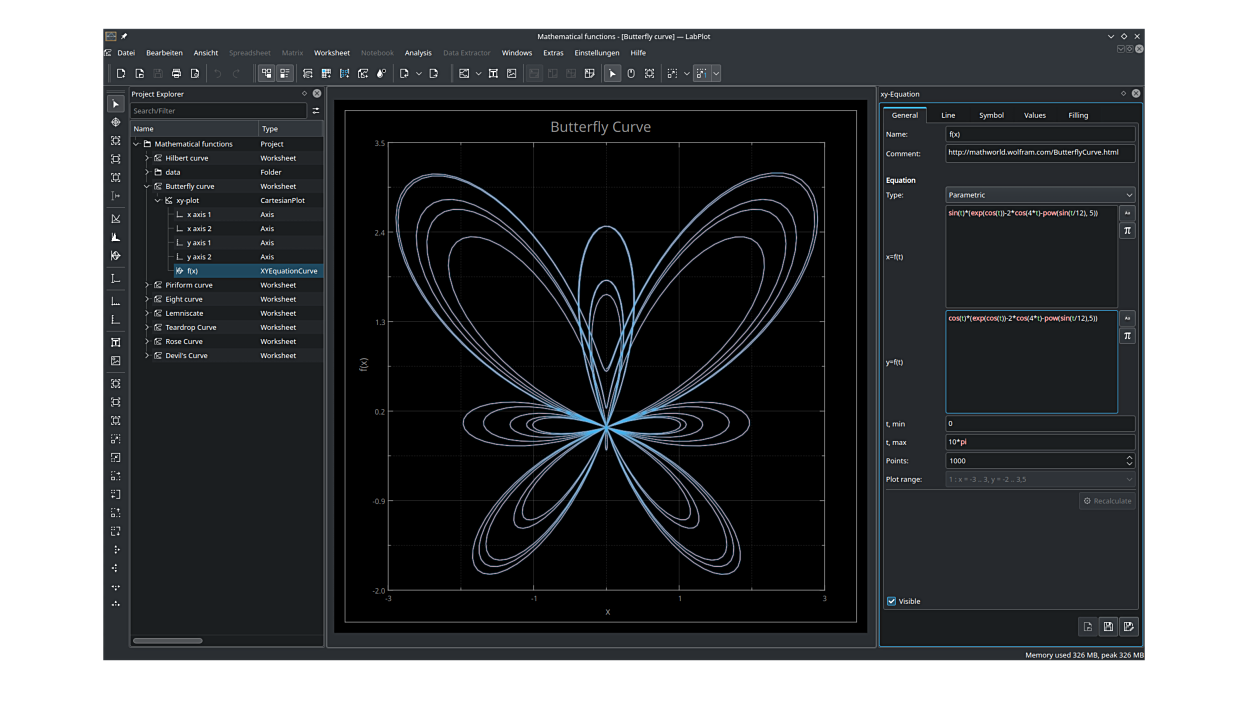This screenshot has height=702, width=1248.
Task: Click the Print icon in the toolbar
Action: coord(176,74)
